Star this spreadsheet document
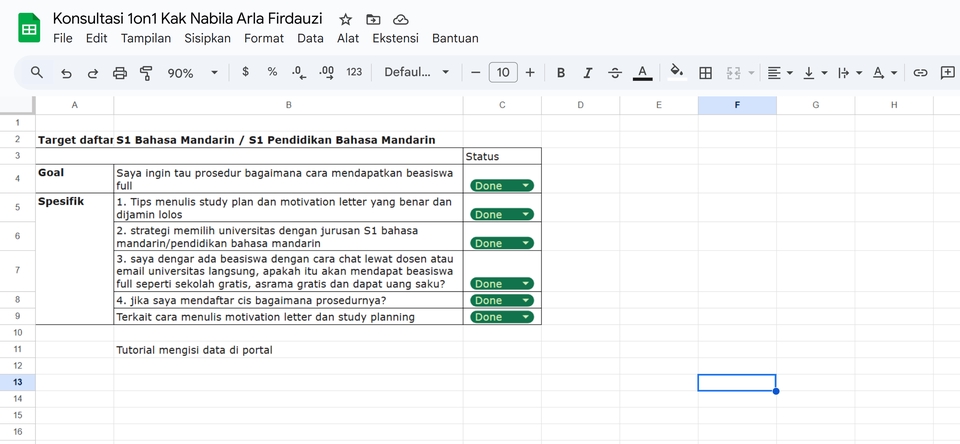 point(345,19)
